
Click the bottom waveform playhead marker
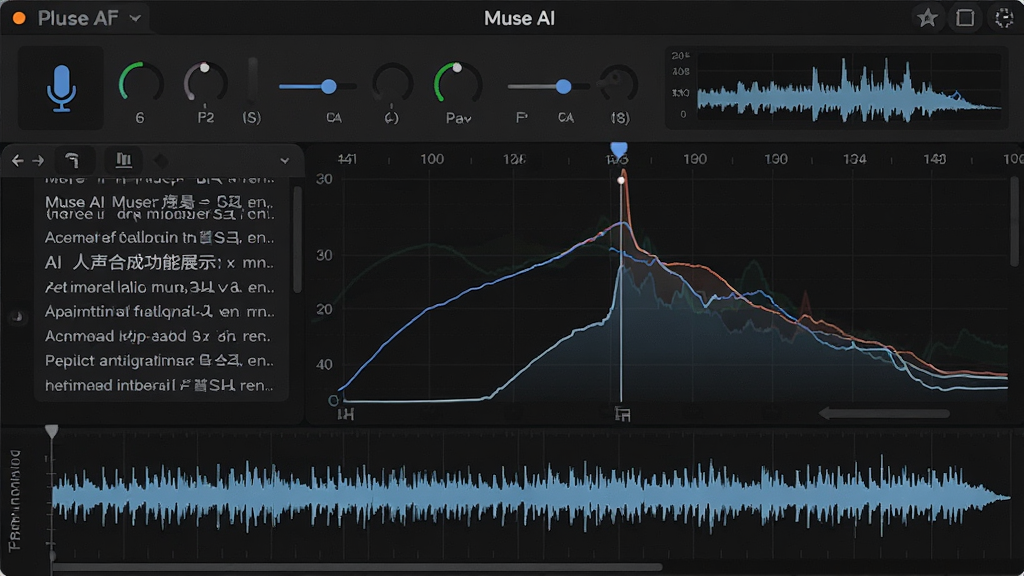(52, 430)
